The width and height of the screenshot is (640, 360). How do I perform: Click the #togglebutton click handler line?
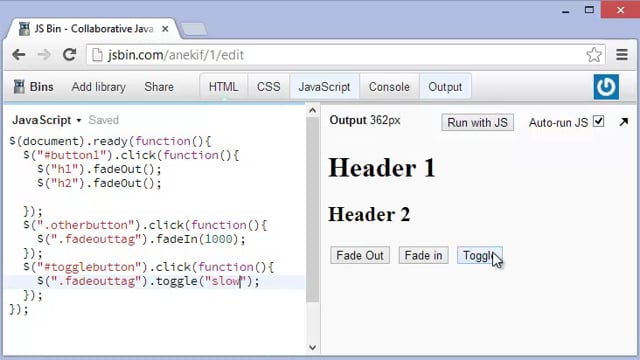tap(149, 267)
